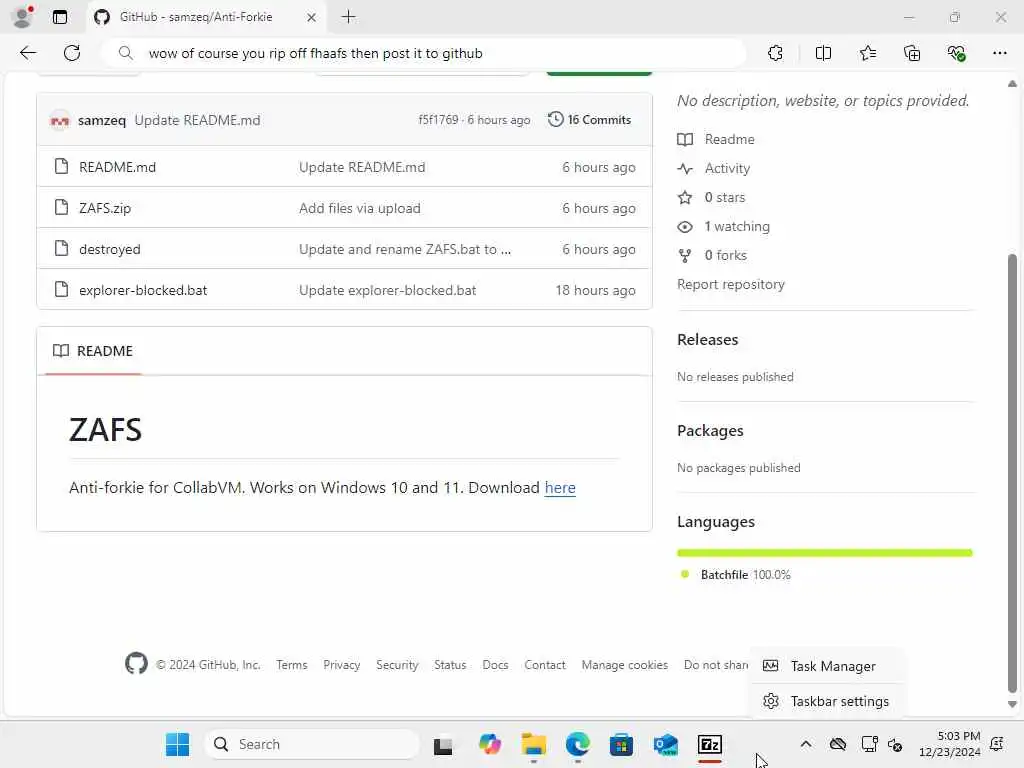Open commit hash f5f1769

pyautogui.click(x=438, y=120)
